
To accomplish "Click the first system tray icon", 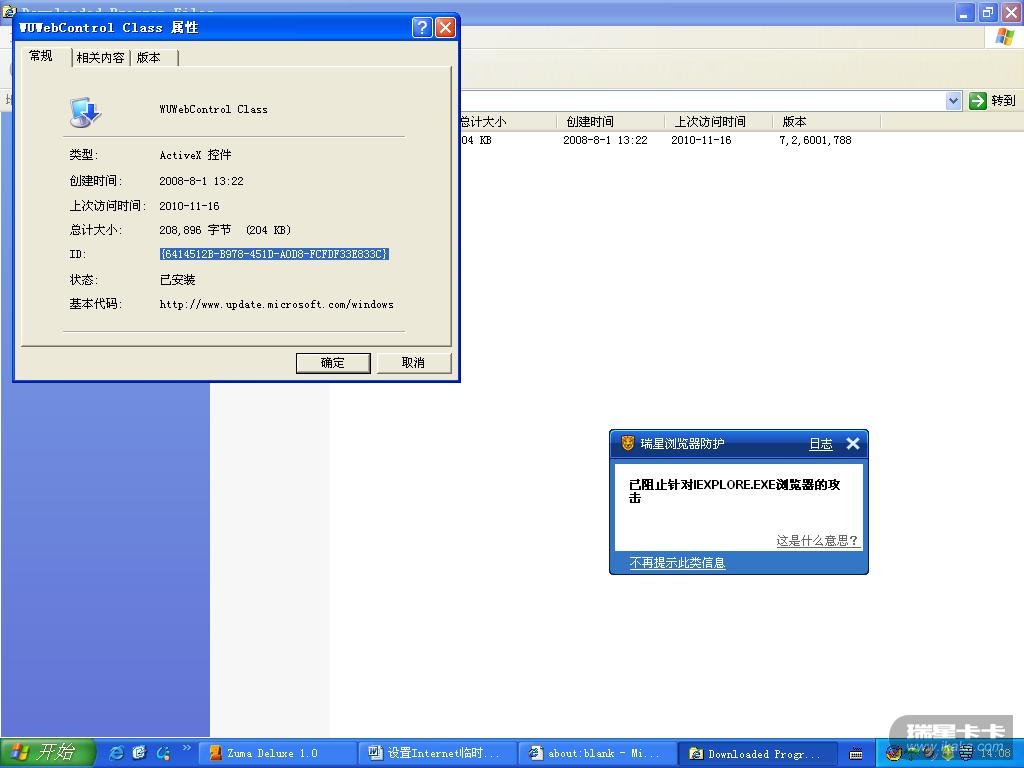I will [x=893, y=754].
